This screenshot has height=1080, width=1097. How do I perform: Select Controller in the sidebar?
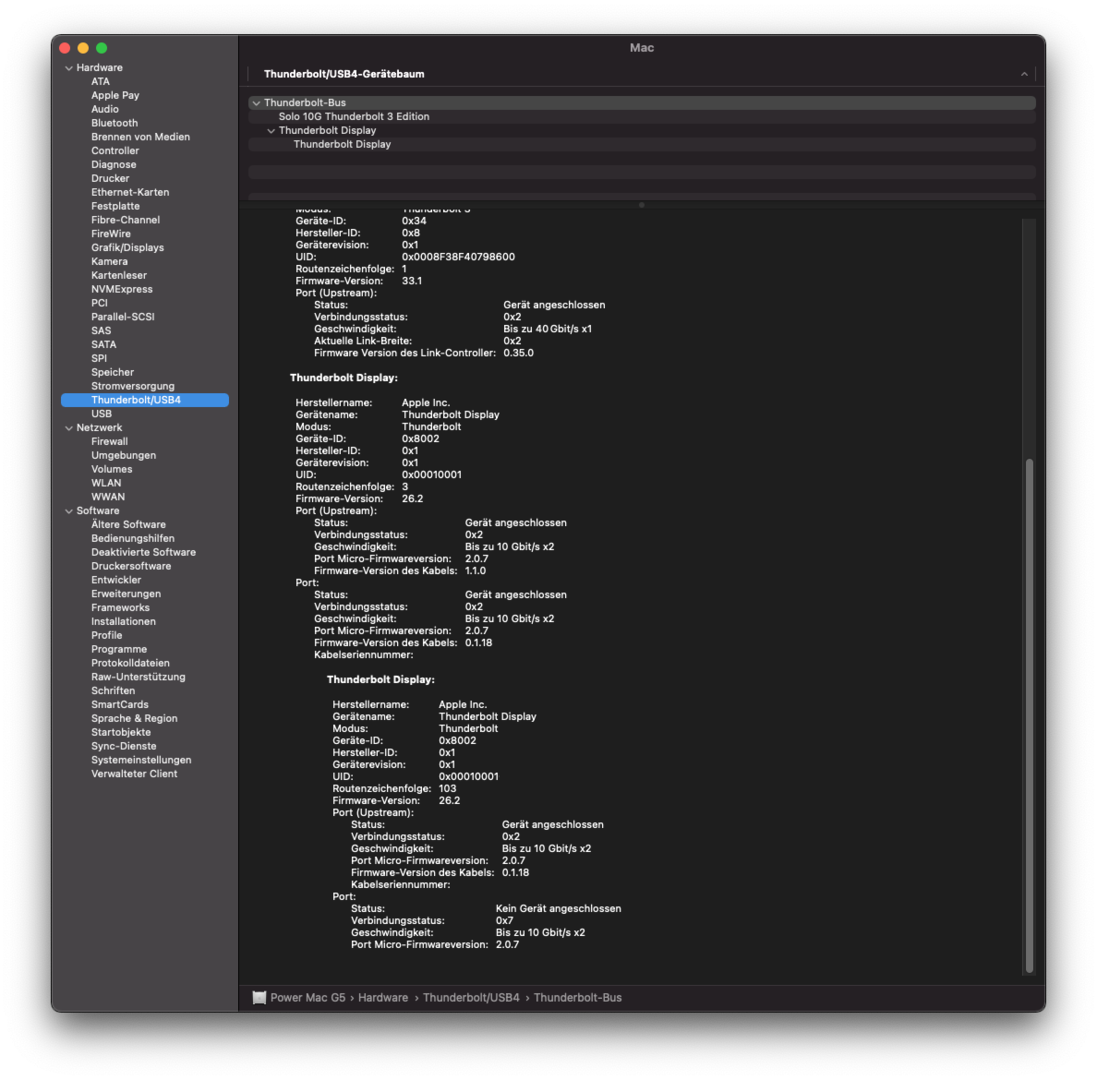pyautogui.click(x=115, y=150)
